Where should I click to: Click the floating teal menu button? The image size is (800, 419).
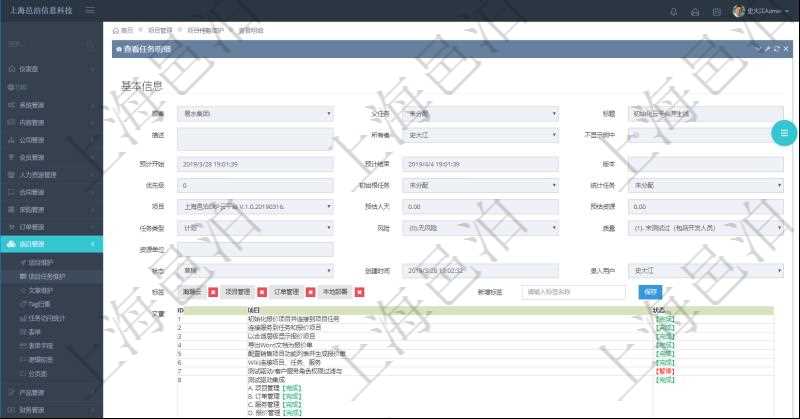point(783,132)
